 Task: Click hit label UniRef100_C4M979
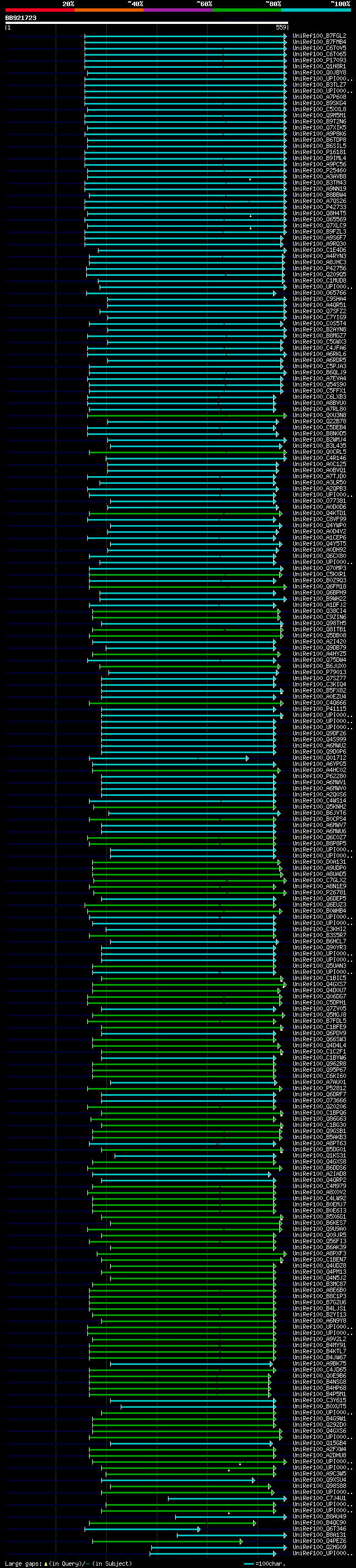coord(319,1186)
